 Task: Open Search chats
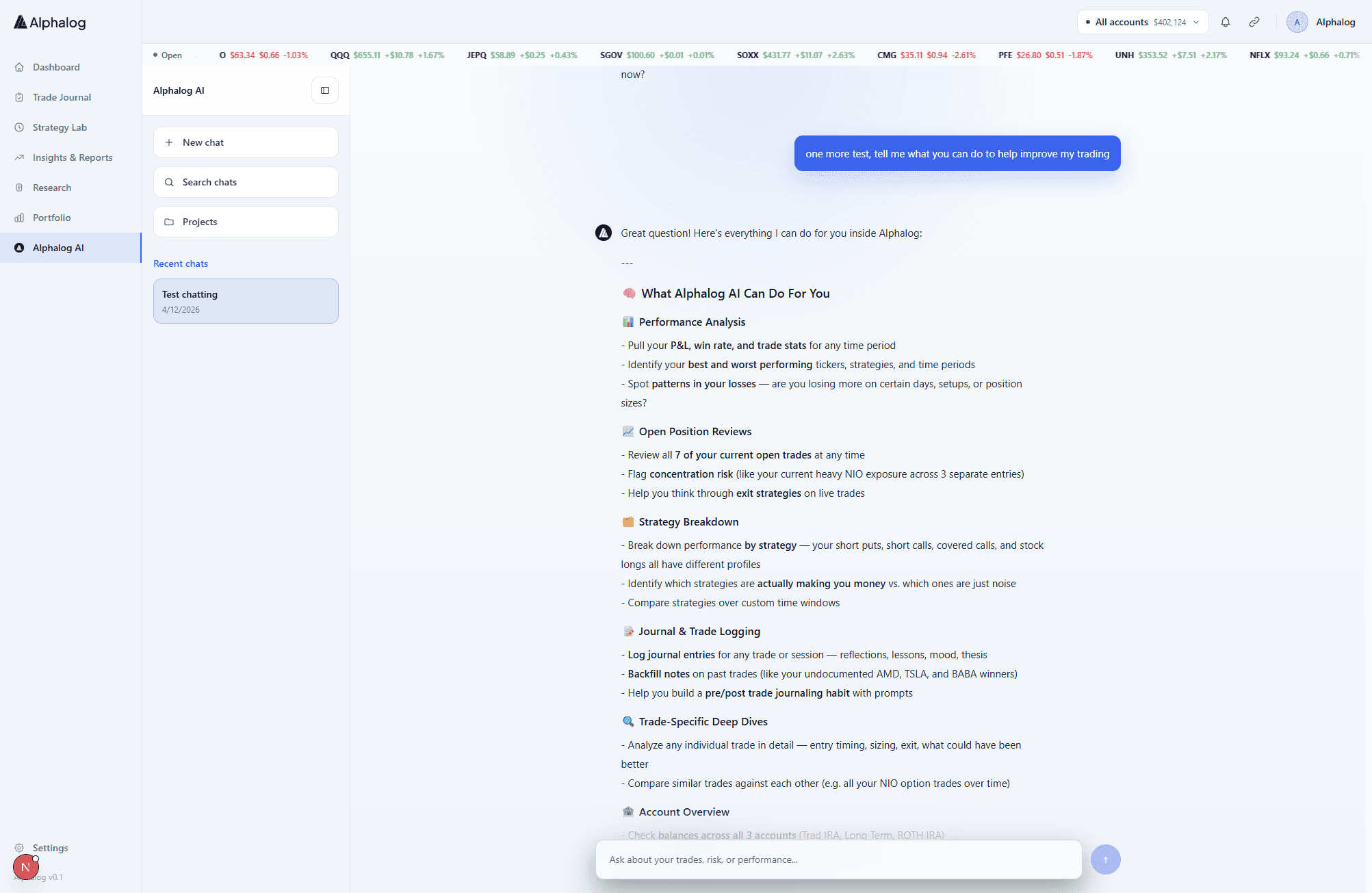point(246,182)
